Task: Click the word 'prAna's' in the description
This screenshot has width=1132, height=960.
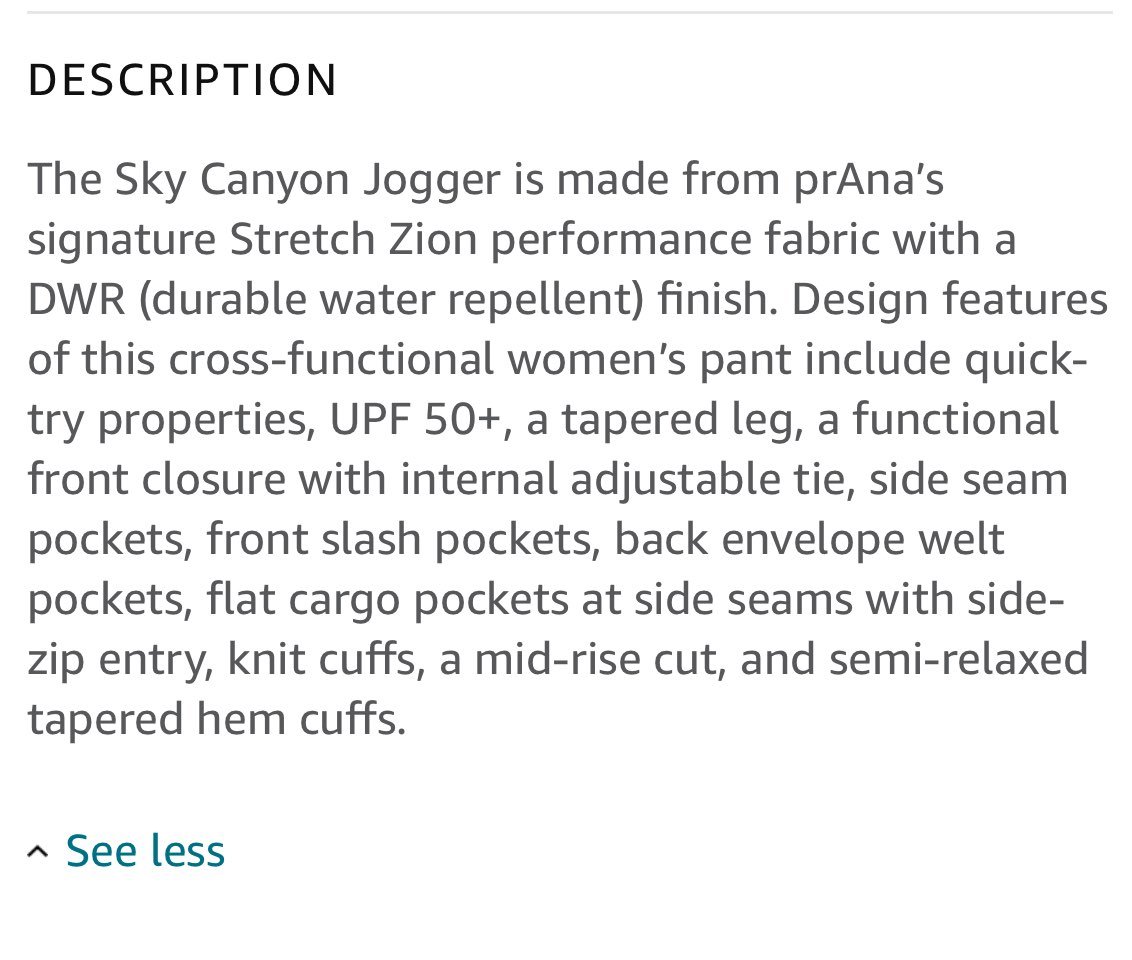Action: pos(868,179)
